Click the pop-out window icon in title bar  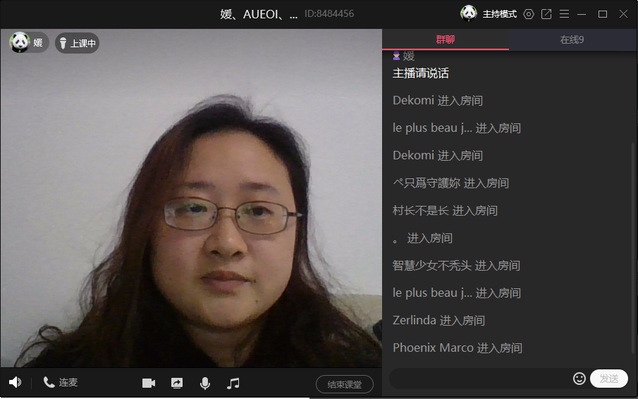(x=546, y=14)
